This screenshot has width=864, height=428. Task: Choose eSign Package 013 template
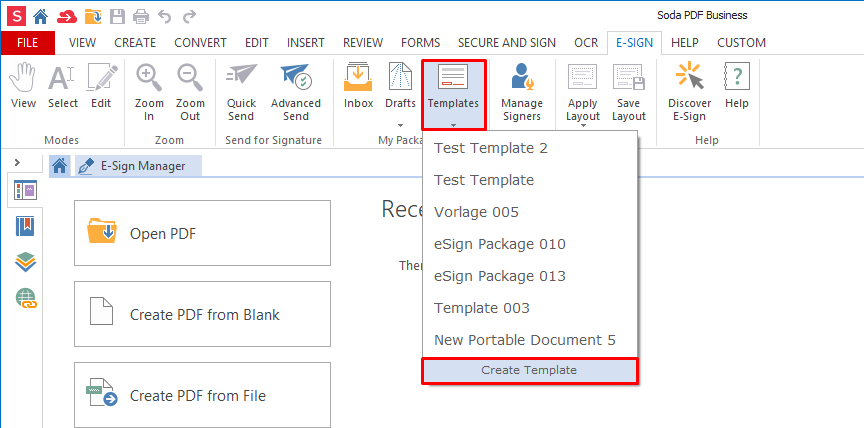(530, 276)
